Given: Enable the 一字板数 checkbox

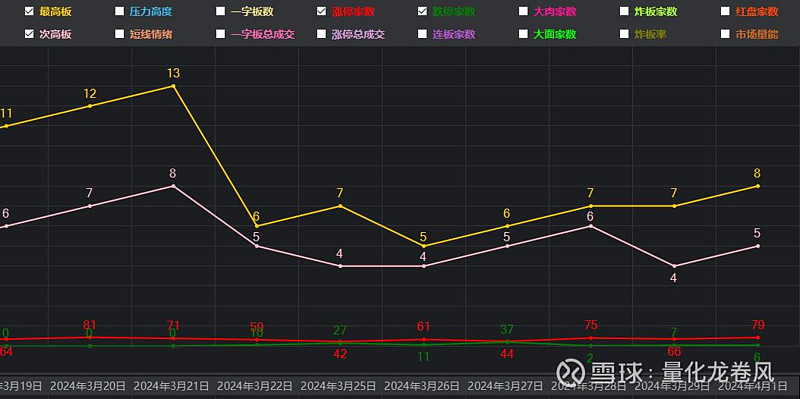Looking at the screenshot, I should (x=220, y=11).
